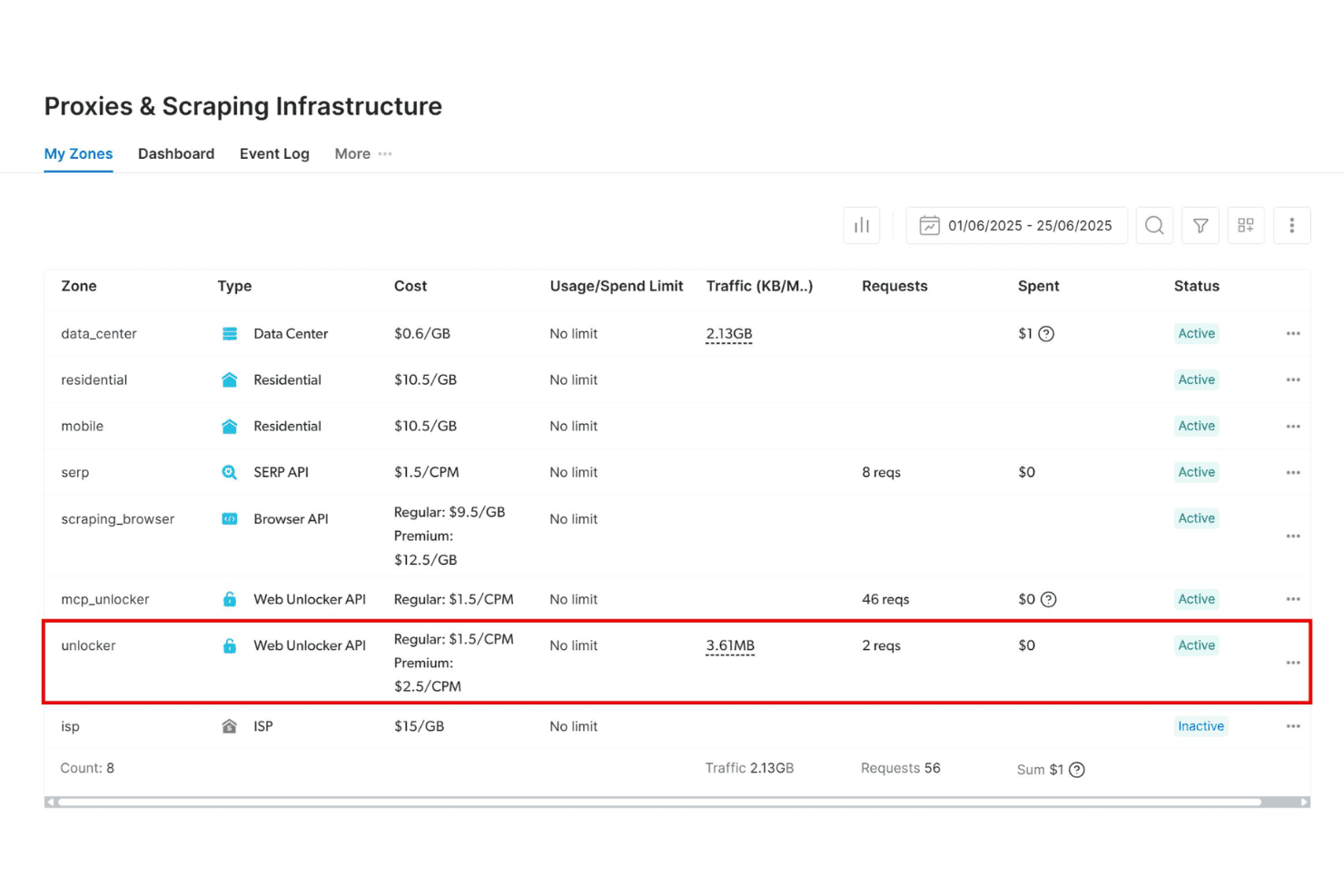Screen dimensions: 1344x896
Task: Open row options for unlocker zone
Action: (1293, 663)
